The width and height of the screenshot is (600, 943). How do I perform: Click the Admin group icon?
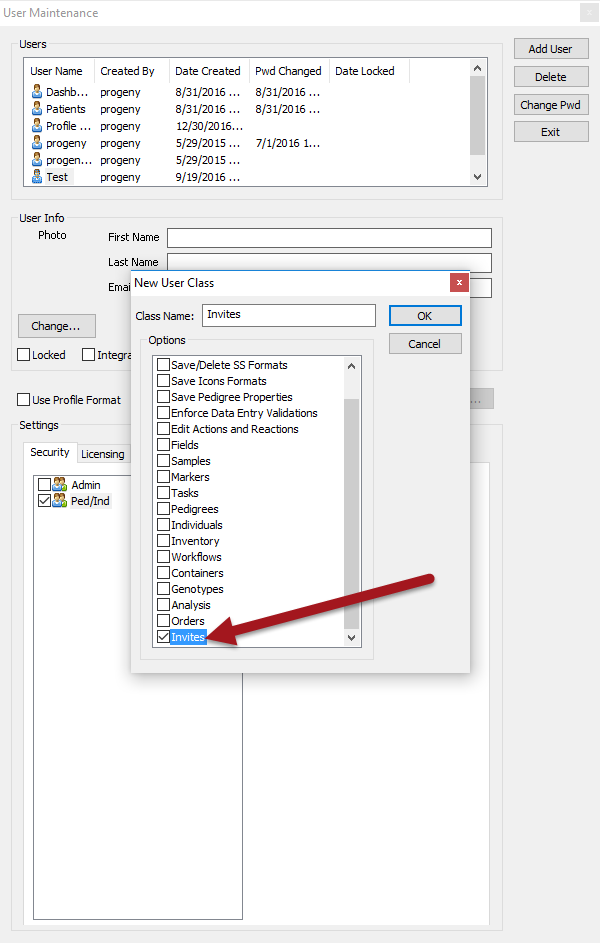pos(60,484)
